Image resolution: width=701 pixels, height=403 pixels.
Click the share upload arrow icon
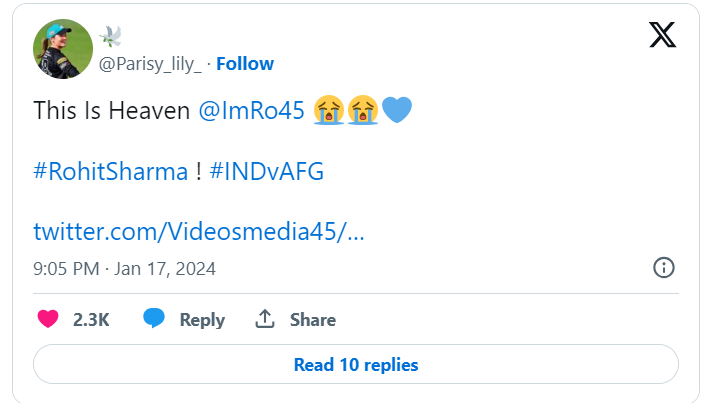(x=265, y=319)
